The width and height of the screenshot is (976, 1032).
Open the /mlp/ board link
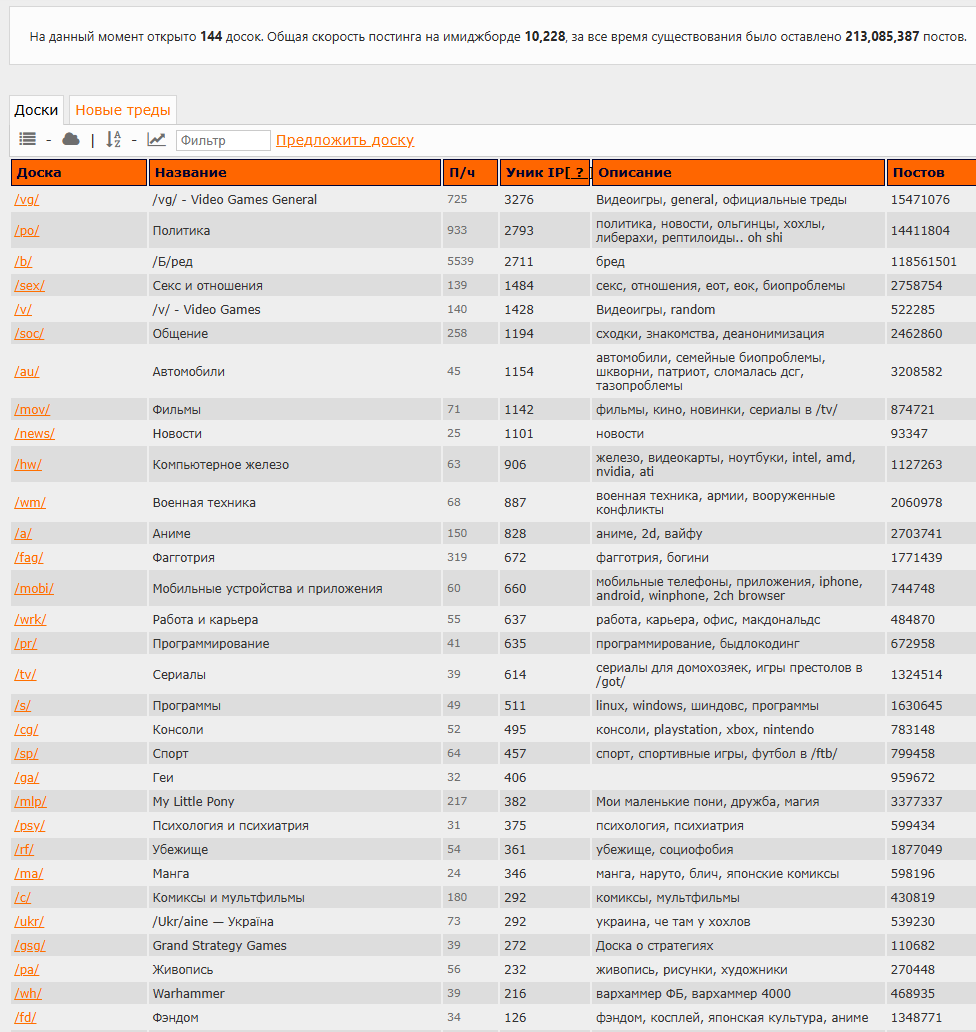click(30, 802)
